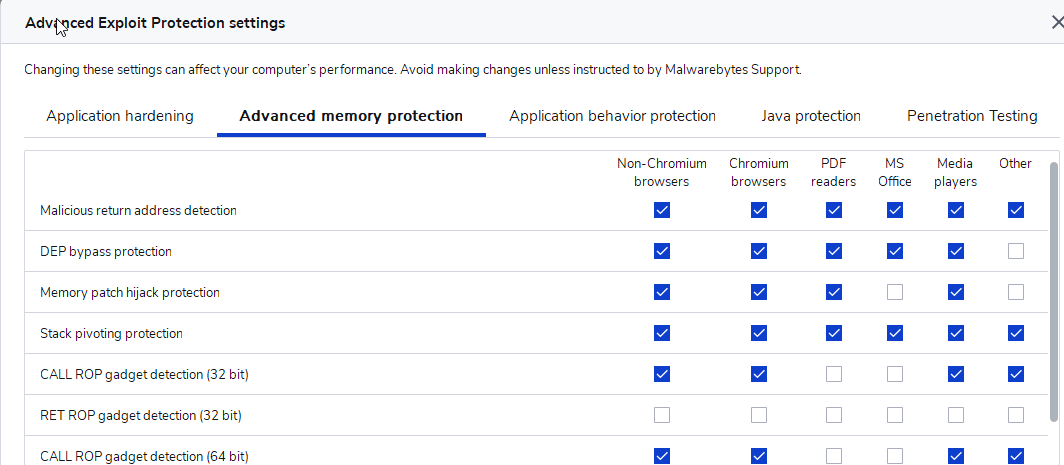This screenshot has width=1064, height=465.
Task: Go to Penetration Testing tab
Action: [x=971, y=116]
